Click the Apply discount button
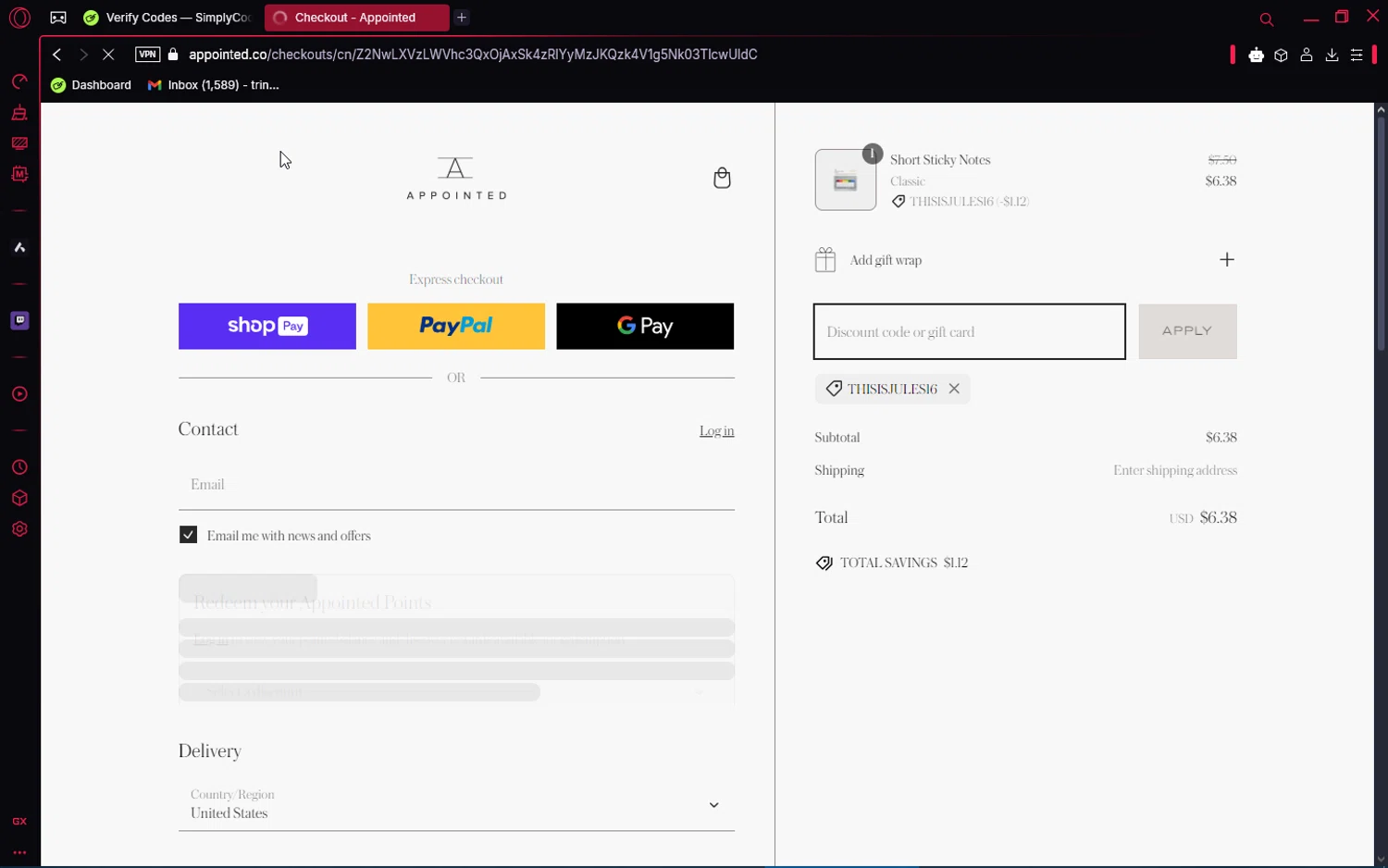Viewport: 1388px width, 868px height. [1187, 331]
